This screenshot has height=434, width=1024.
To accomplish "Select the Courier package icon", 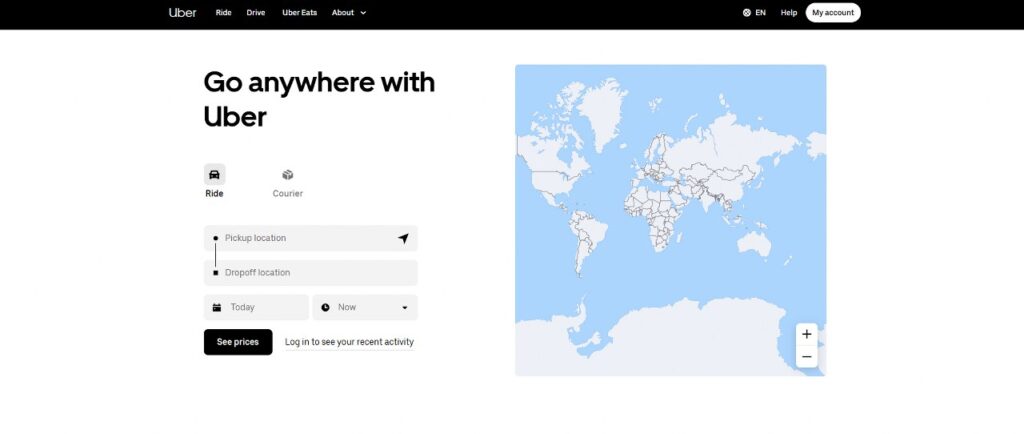I will point(288,175).
